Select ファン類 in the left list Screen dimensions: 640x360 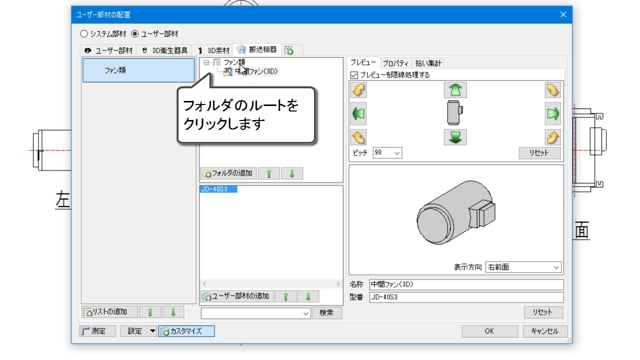click(138, 71)
